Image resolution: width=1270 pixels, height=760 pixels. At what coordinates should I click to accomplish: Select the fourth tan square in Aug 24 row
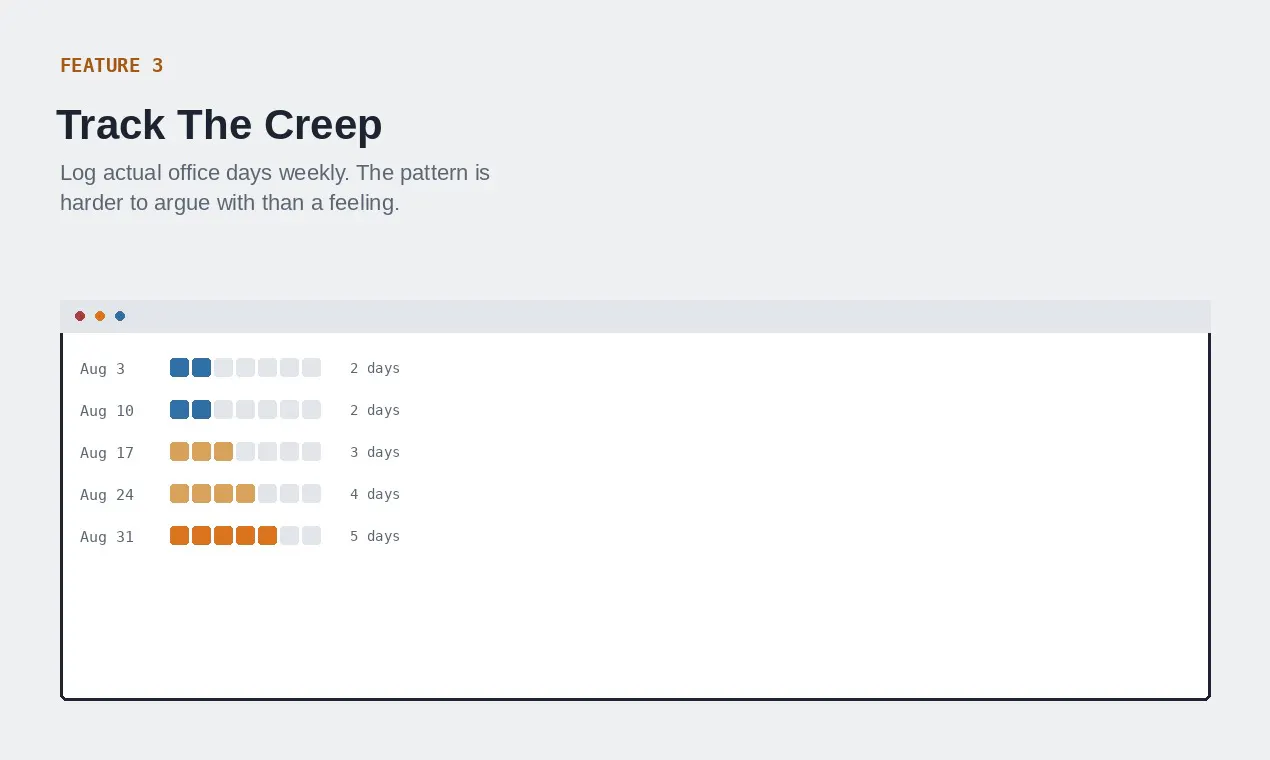(x=246, y=494)
